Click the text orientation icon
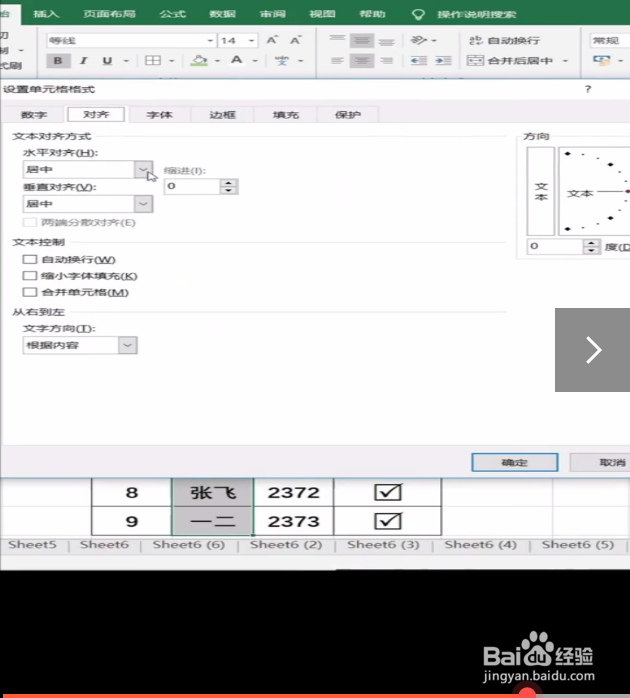Screen dimensions: 630x698 pyautogui.click(x=419, y=41)
